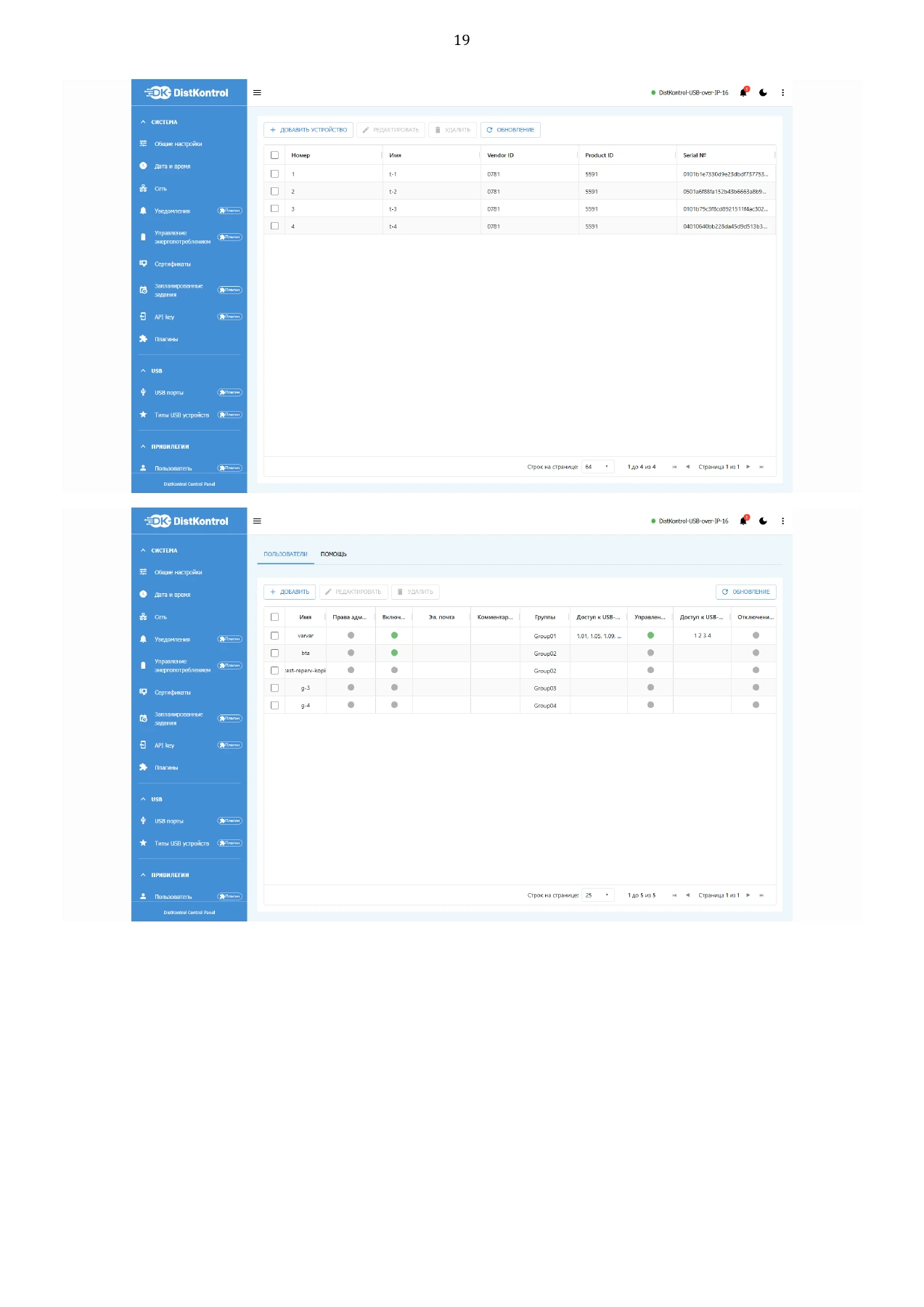Tick the checkbox for user bta
The image size is (924, 1307).
point(274,653)
